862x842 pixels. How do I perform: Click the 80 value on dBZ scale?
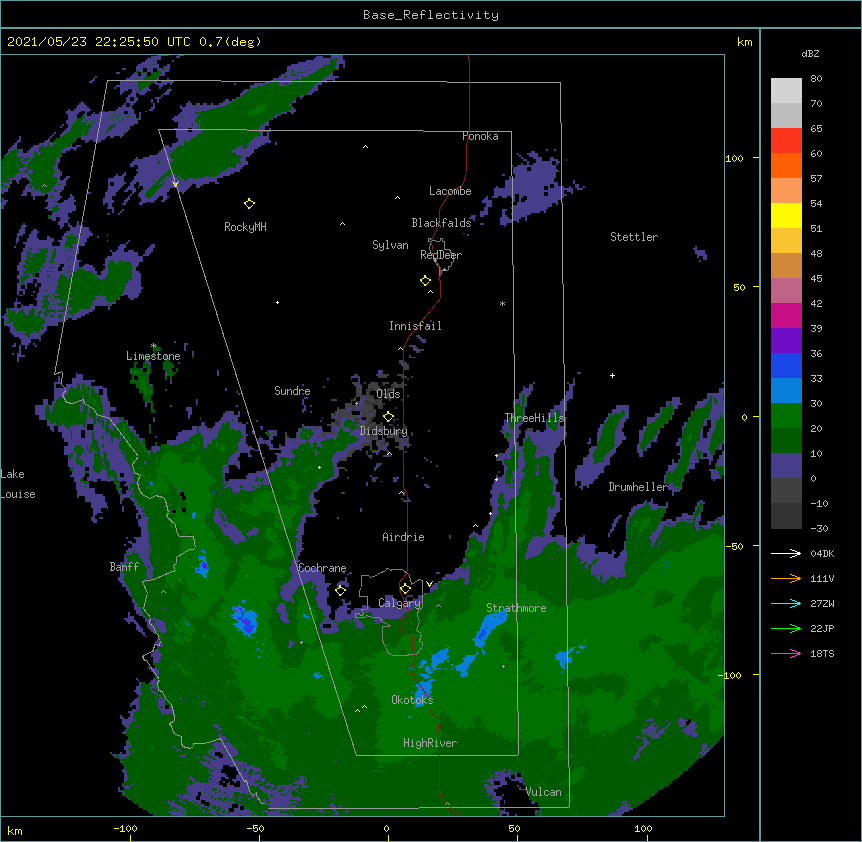point(816,79)
